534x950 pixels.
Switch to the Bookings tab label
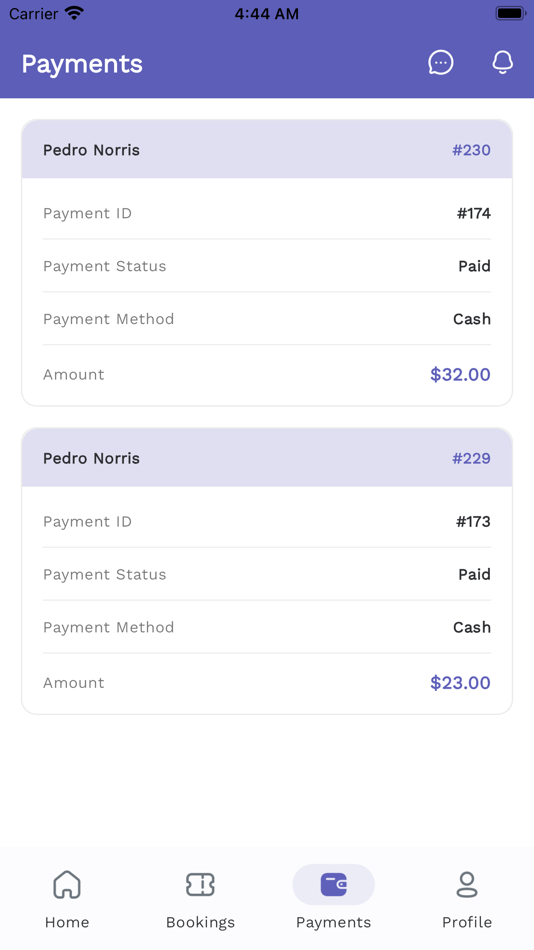point(200,922)
